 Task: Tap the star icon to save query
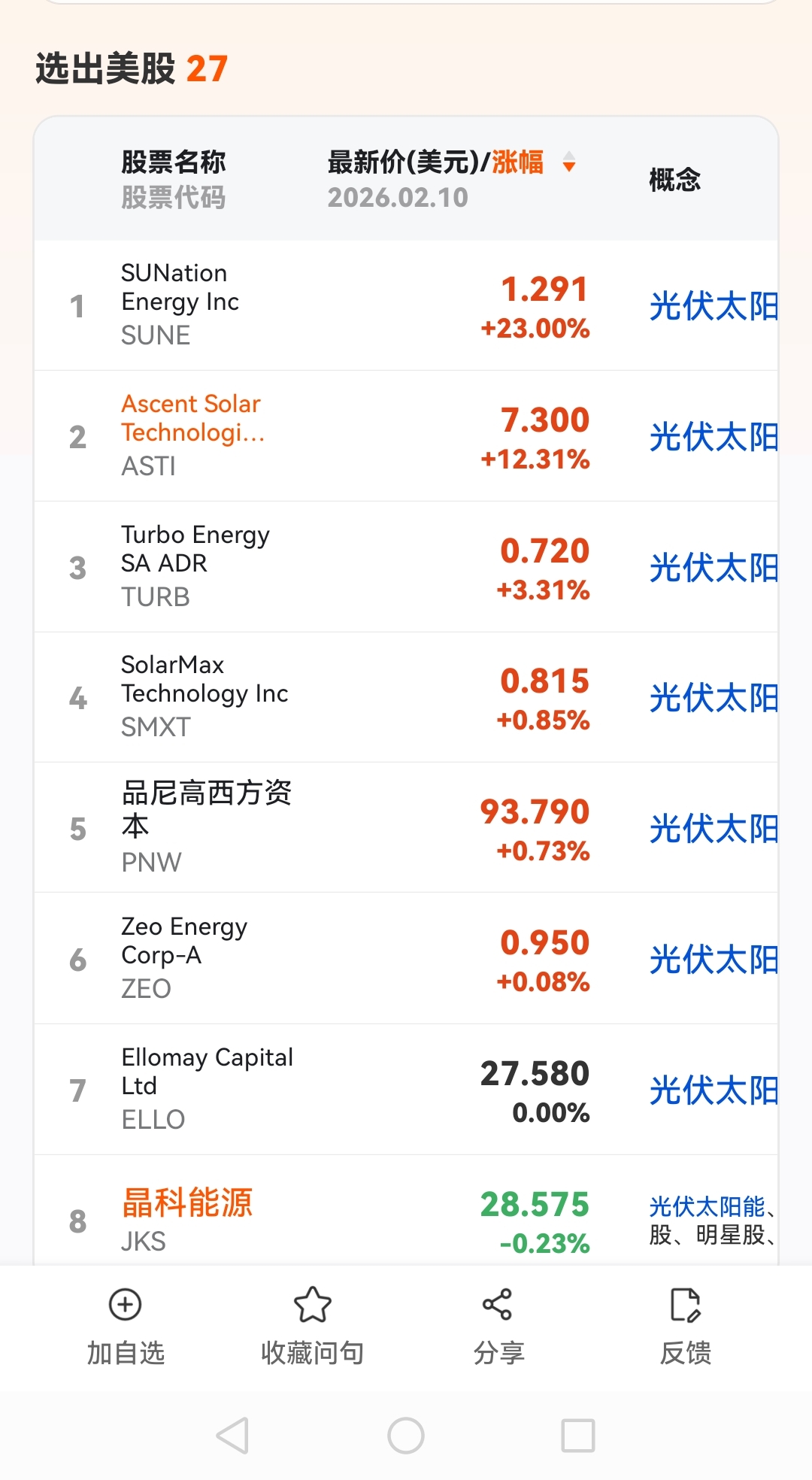[312, 1305]
